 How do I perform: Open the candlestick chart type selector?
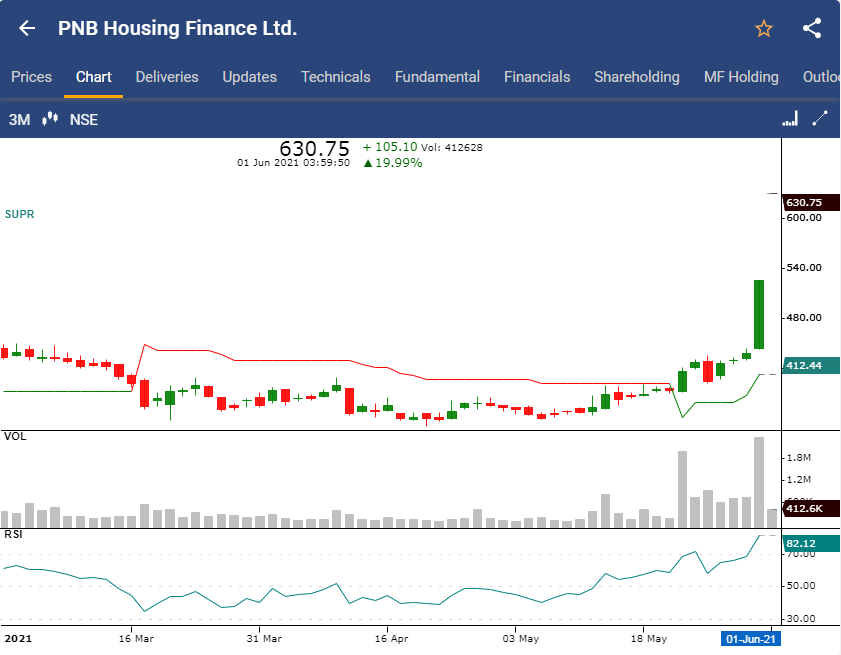[50, 119]
